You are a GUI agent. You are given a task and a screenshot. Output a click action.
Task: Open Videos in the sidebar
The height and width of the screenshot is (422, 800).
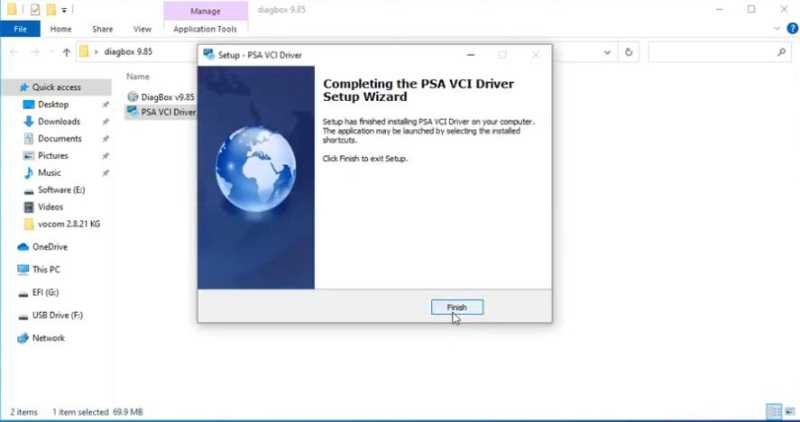coord(51,207)
